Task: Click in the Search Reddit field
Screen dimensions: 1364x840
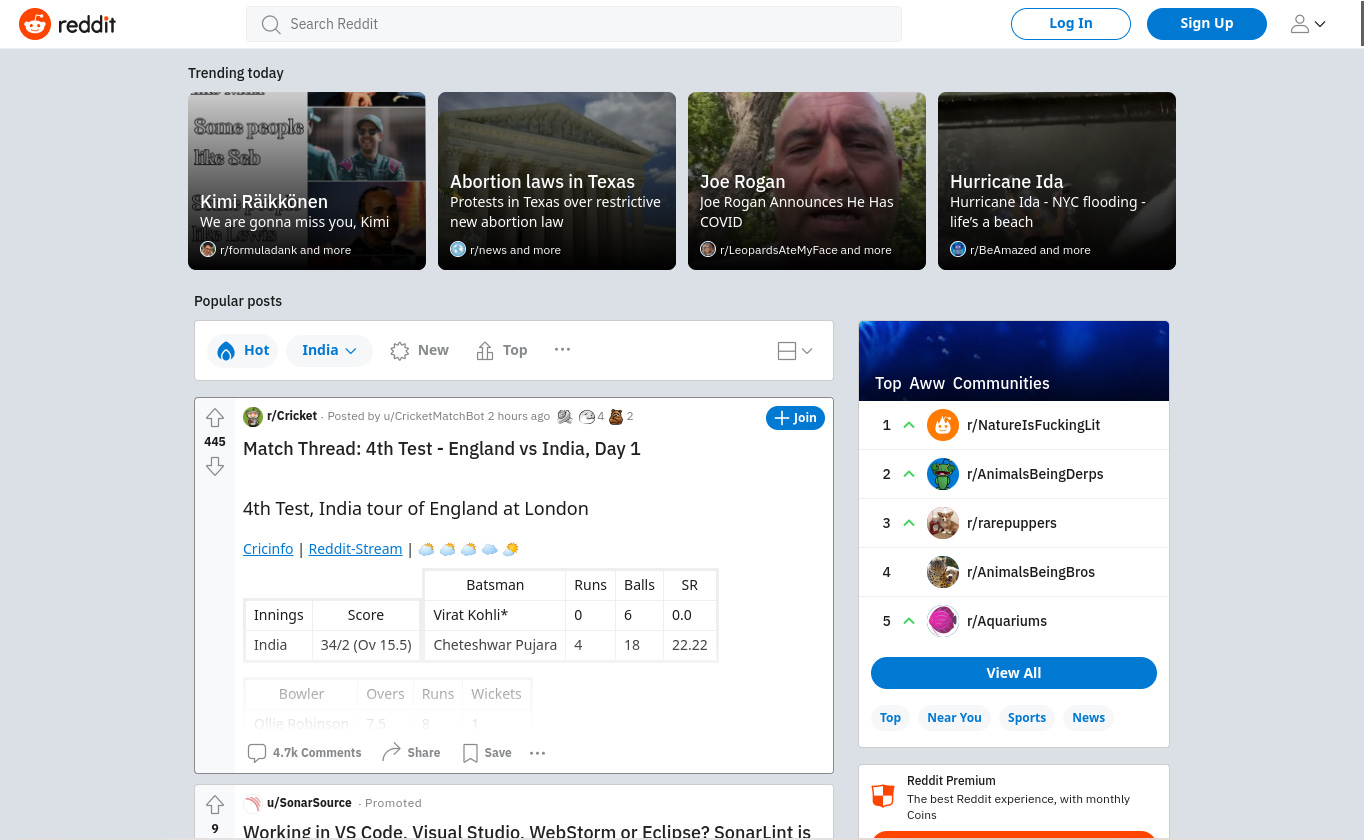Action: [574, 24]
